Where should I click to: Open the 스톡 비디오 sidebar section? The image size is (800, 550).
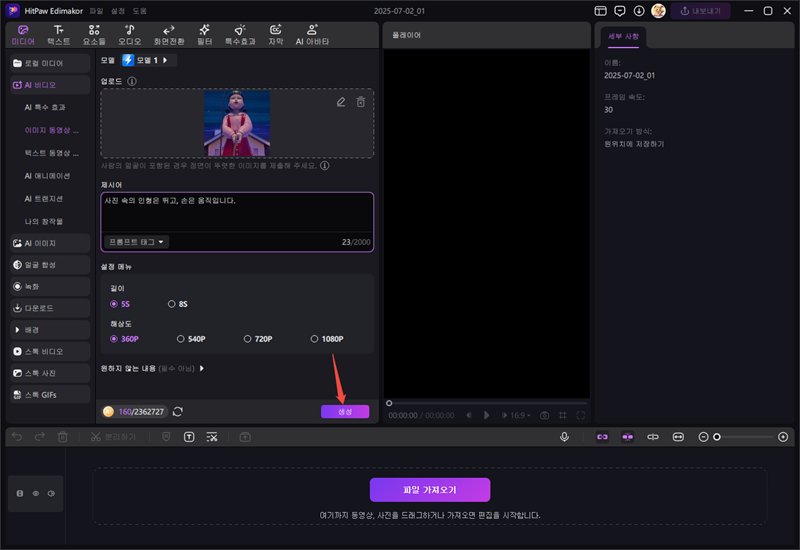tap(49, 352)
